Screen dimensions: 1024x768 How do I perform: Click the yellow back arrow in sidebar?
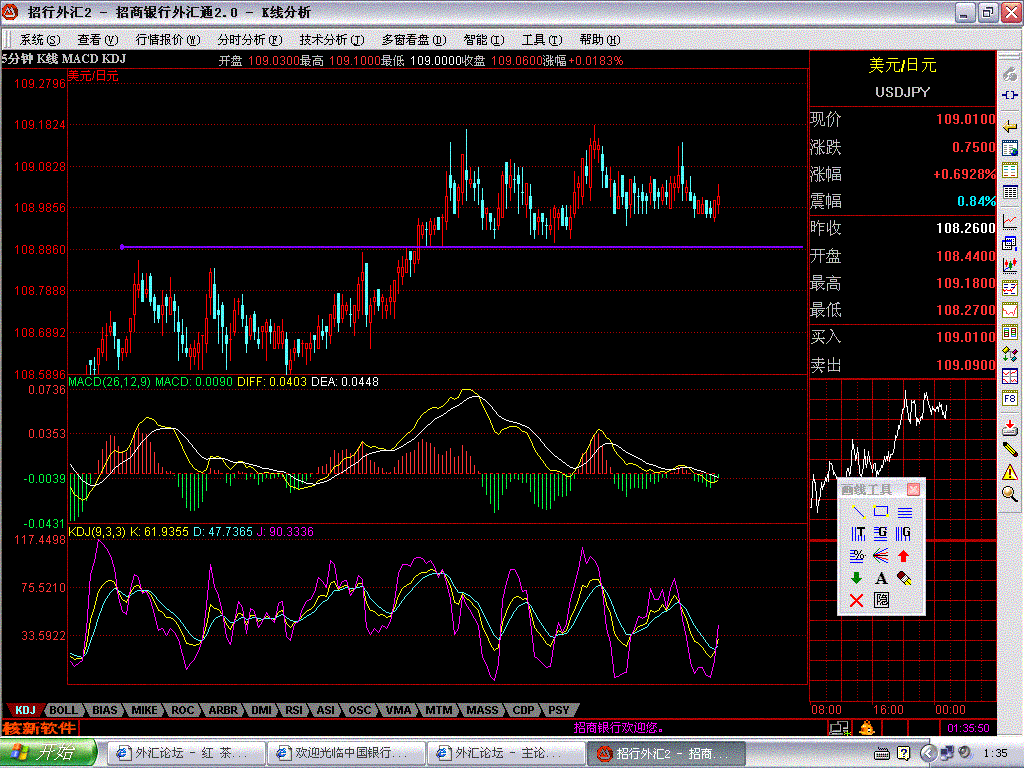(1010, 124)
